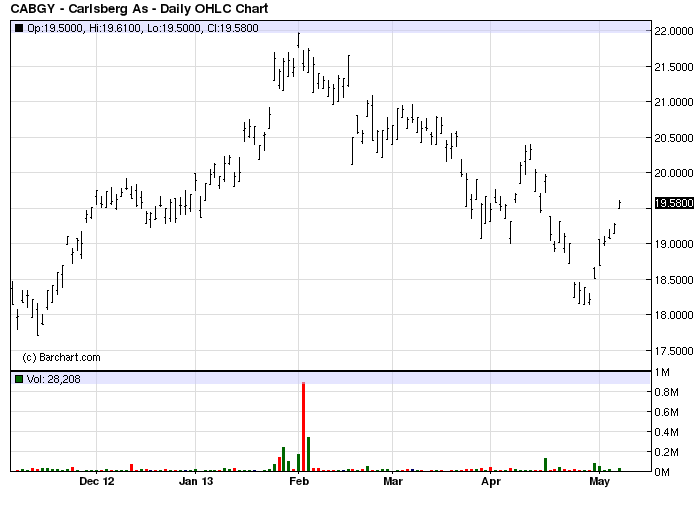Viewport: 700px width, 512px height.
Task: Click the 'Mar' date axis label
Action: tap(393, 481)
